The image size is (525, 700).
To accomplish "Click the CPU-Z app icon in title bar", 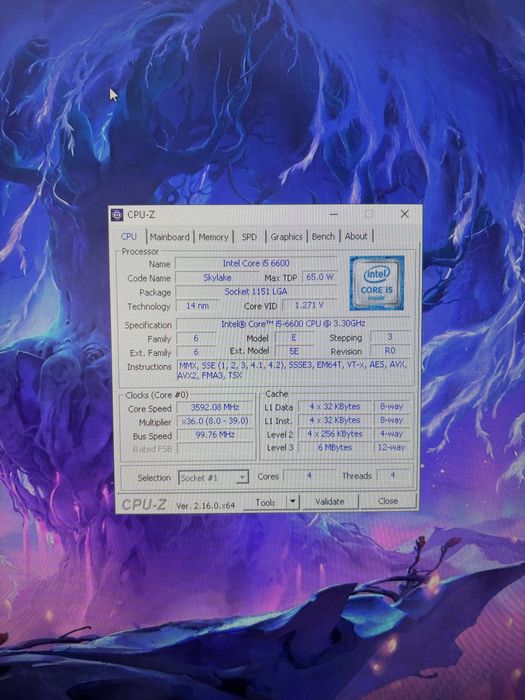I will [117, 215].
